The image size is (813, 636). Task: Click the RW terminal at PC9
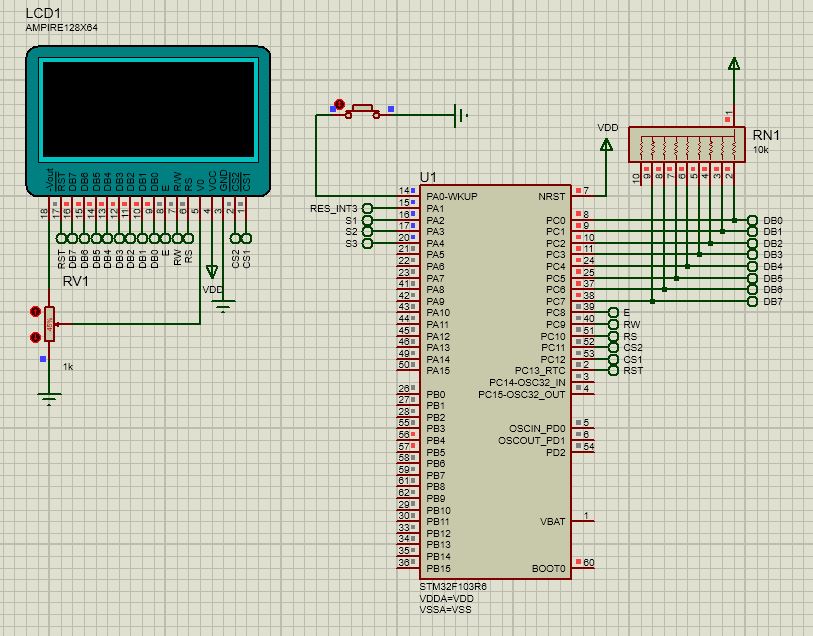pyautogui.click(x=613, y=324)
